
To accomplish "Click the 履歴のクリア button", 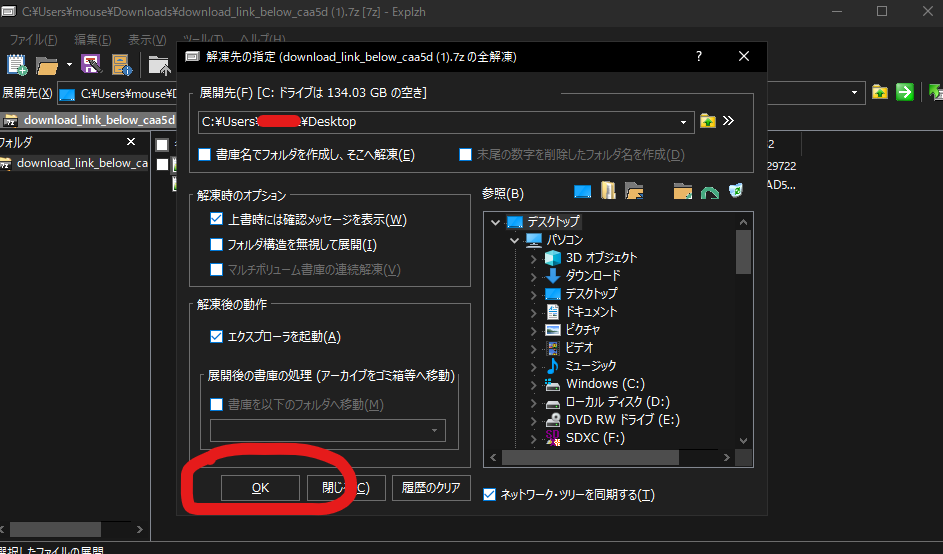I will point(431,487).
